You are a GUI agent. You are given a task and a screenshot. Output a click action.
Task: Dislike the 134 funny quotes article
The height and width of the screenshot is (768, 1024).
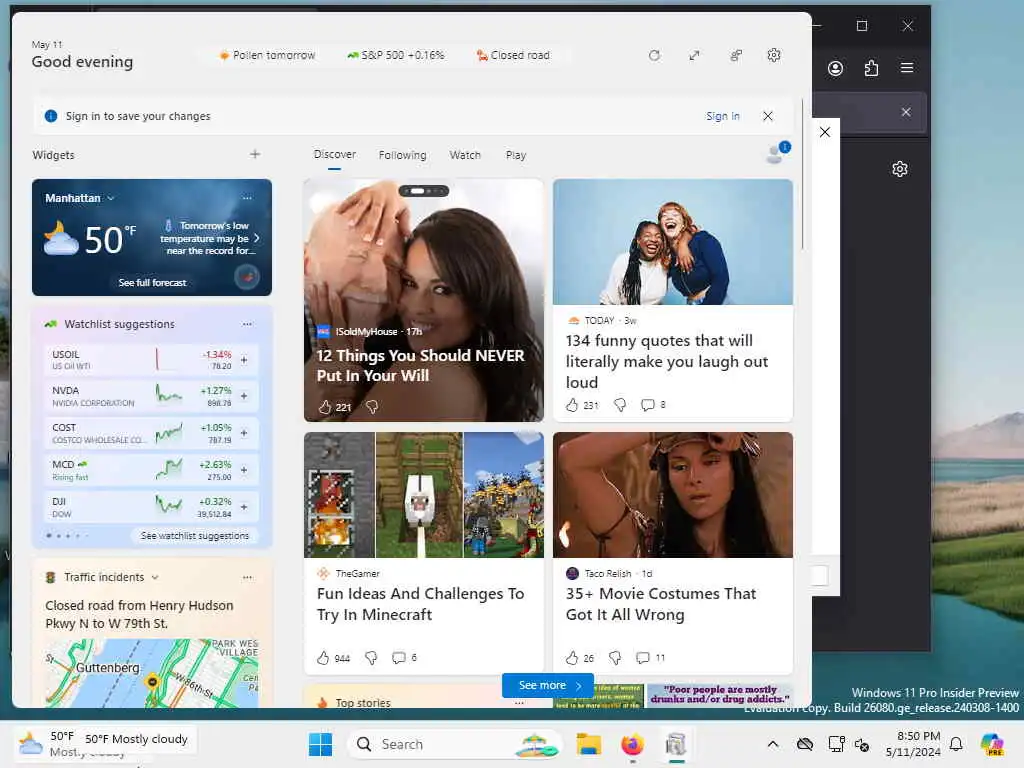point(620,405)
